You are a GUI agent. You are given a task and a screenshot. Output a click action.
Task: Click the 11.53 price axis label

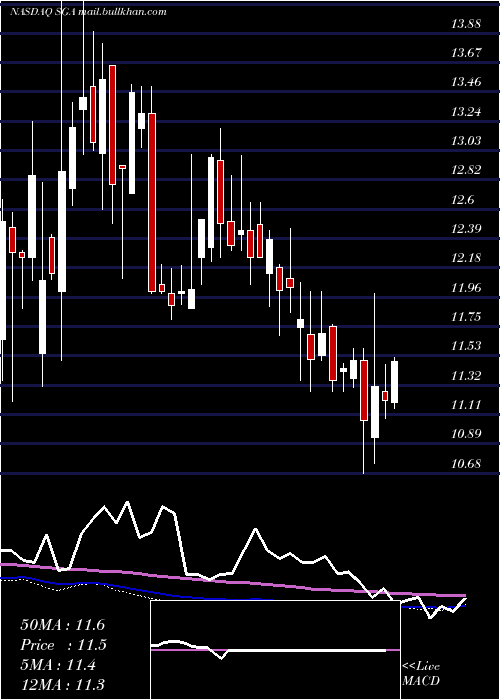coord(466,346)
